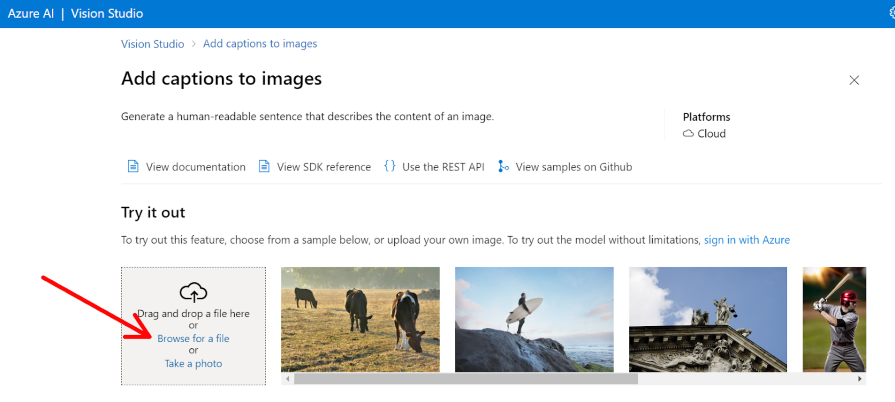Click the cloud upload icon
This screenshot has width=895, height=402.
point(193,292)
